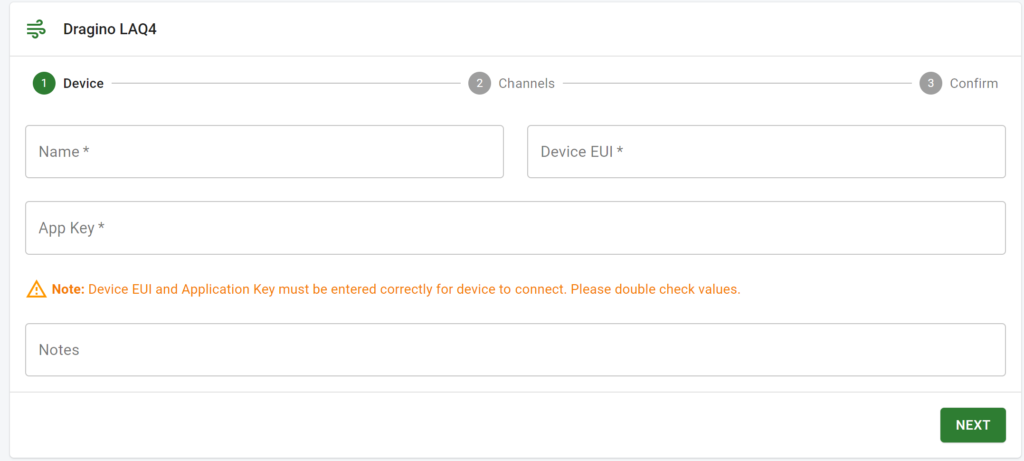Image resolution: width=1024 pixels, height=461 pixels.
Task: Click the Dragino LAQ4 title text
Action: [110, 29]
